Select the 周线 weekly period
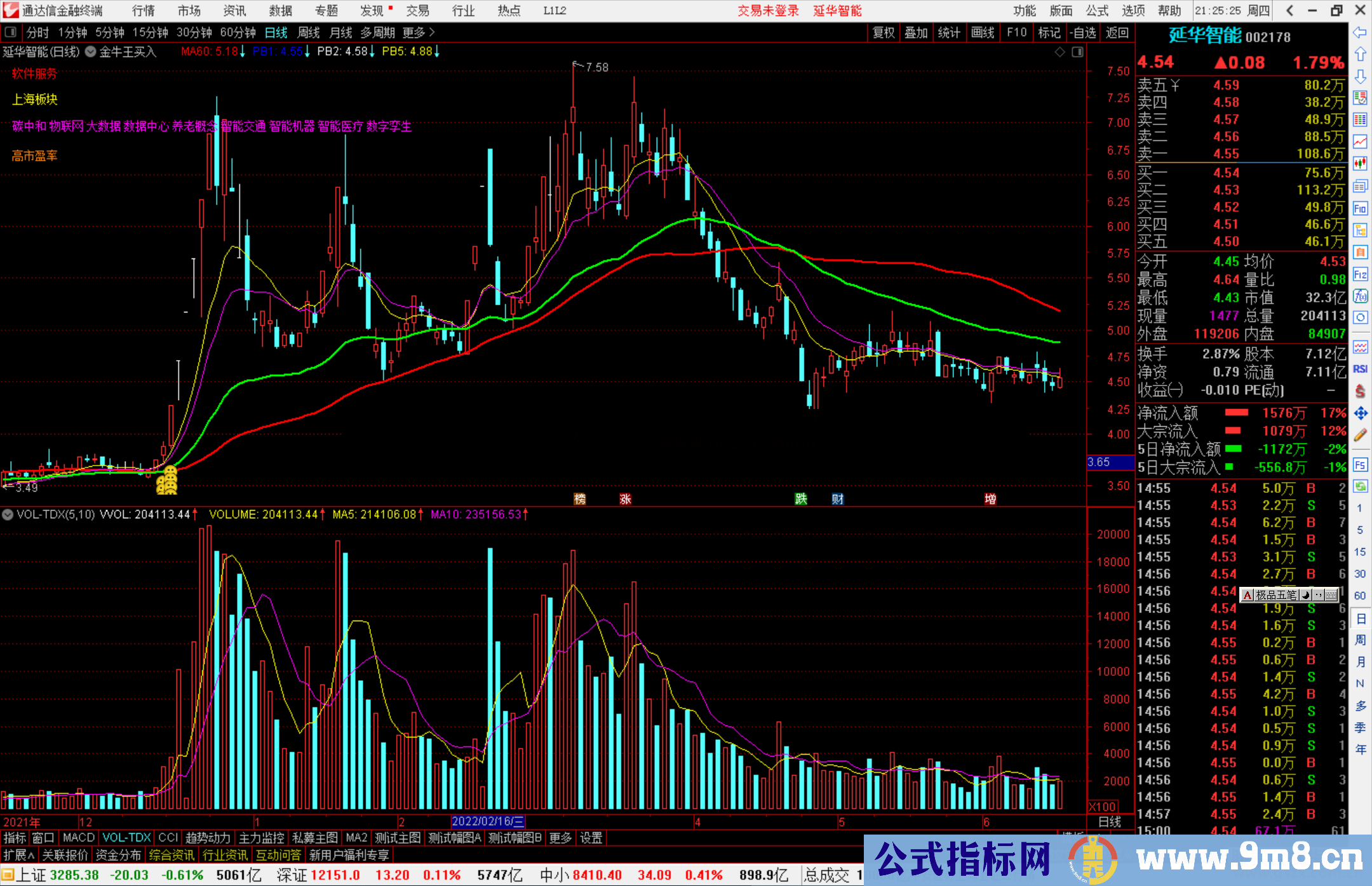Image resolution: width=1372 pixels, height=886 pixels. [x=308, y=32]
